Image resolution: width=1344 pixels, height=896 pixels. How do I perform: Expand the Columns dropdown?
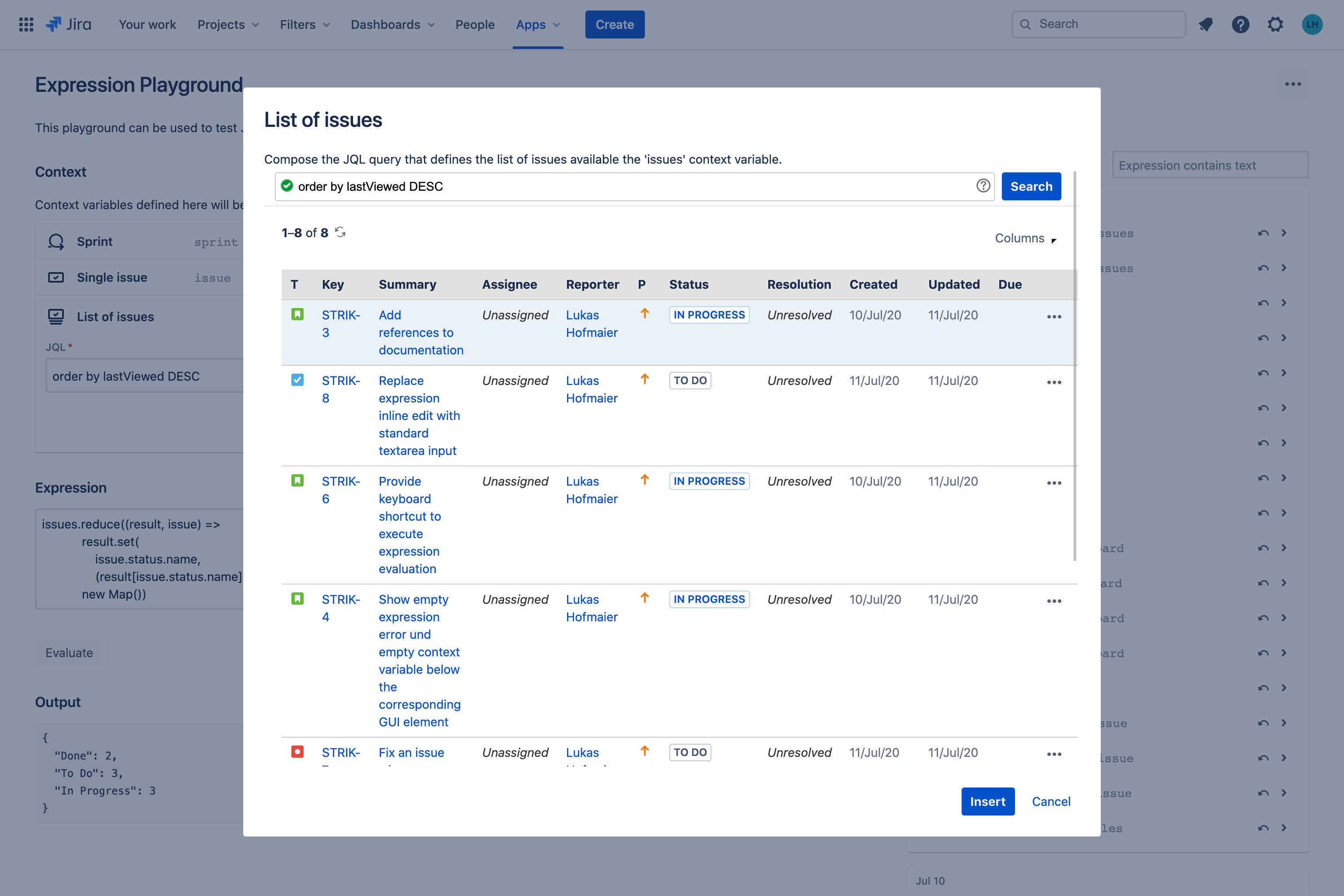[x=1025, y=238]
